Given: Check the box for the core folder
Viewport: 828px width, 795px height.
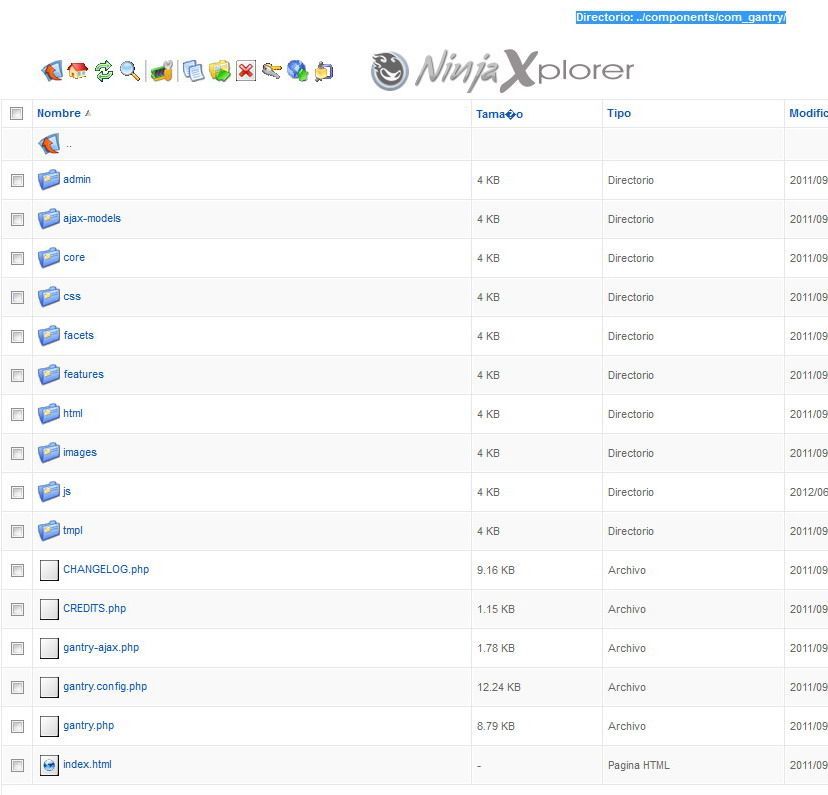Looking at the screenshot, I should point(17,259).
